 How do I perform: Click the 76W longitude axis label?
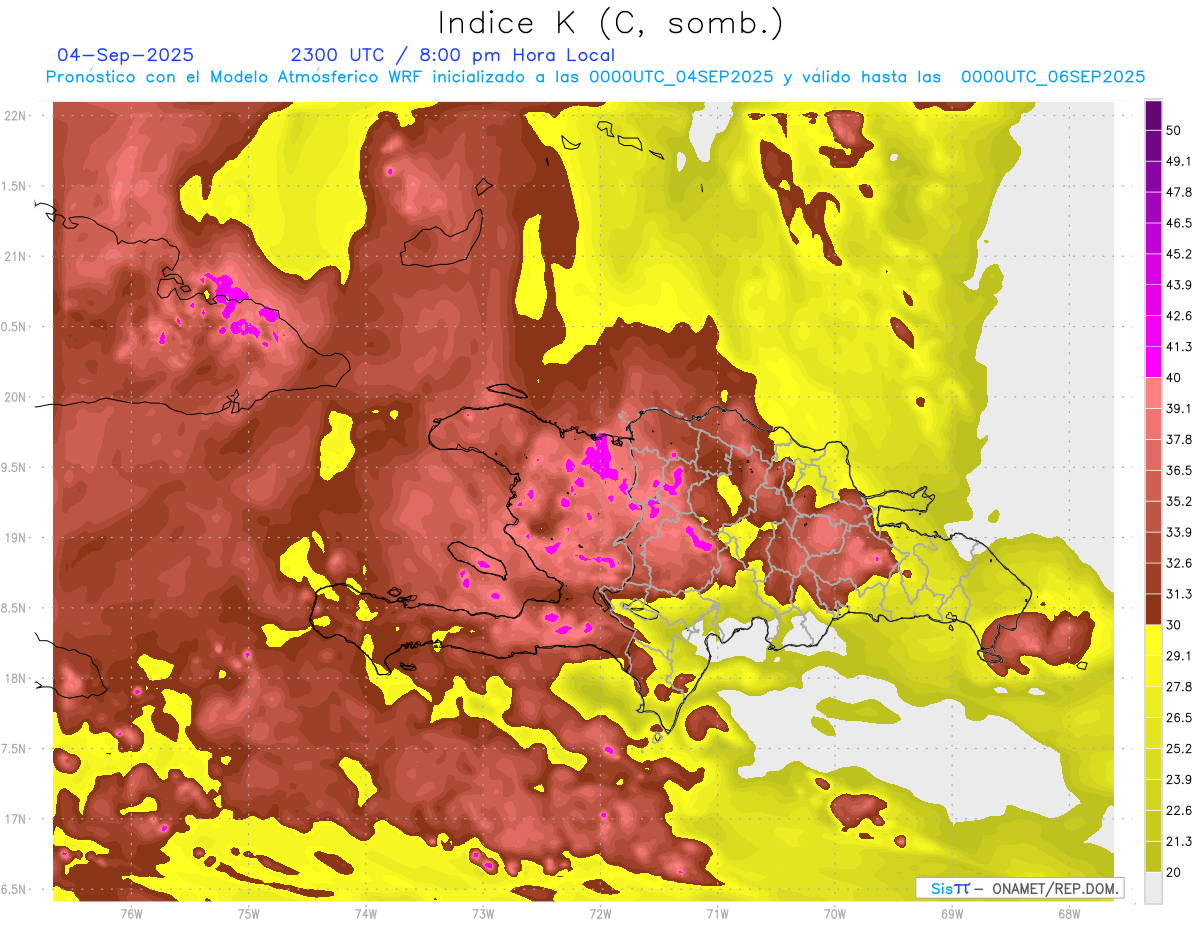tap(131, 913)
